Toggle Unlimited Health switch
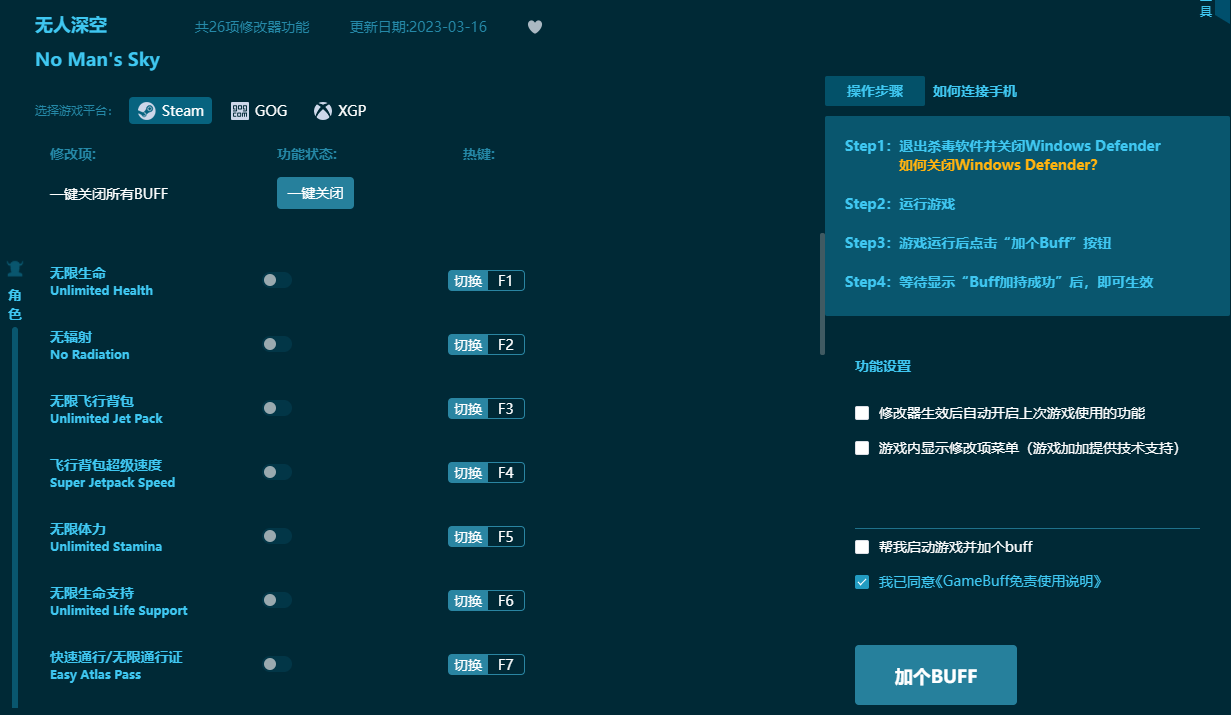This screenshot has height=715, width=1231. (x=277, y=280)
